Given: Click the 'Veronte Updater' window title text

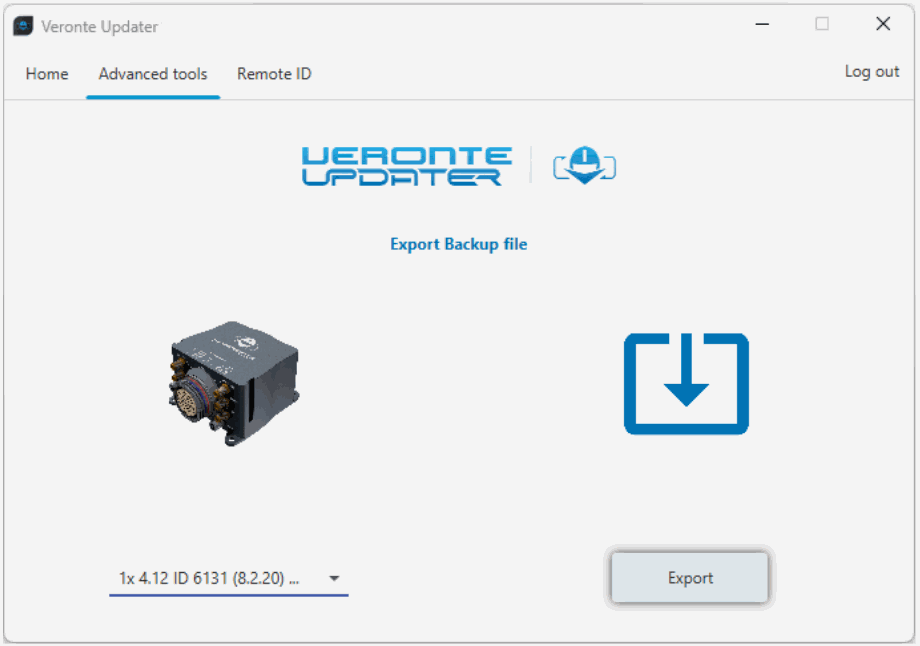Looking at the screenshot, I should point(99,27).
